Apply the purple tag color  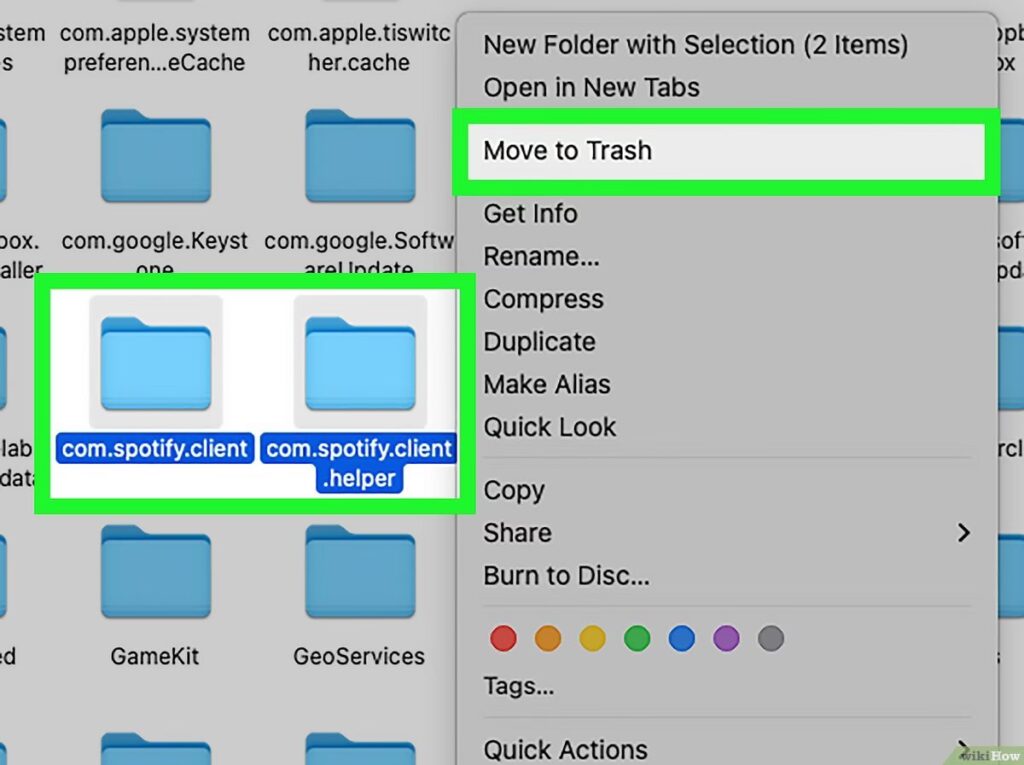coord(726,638)
